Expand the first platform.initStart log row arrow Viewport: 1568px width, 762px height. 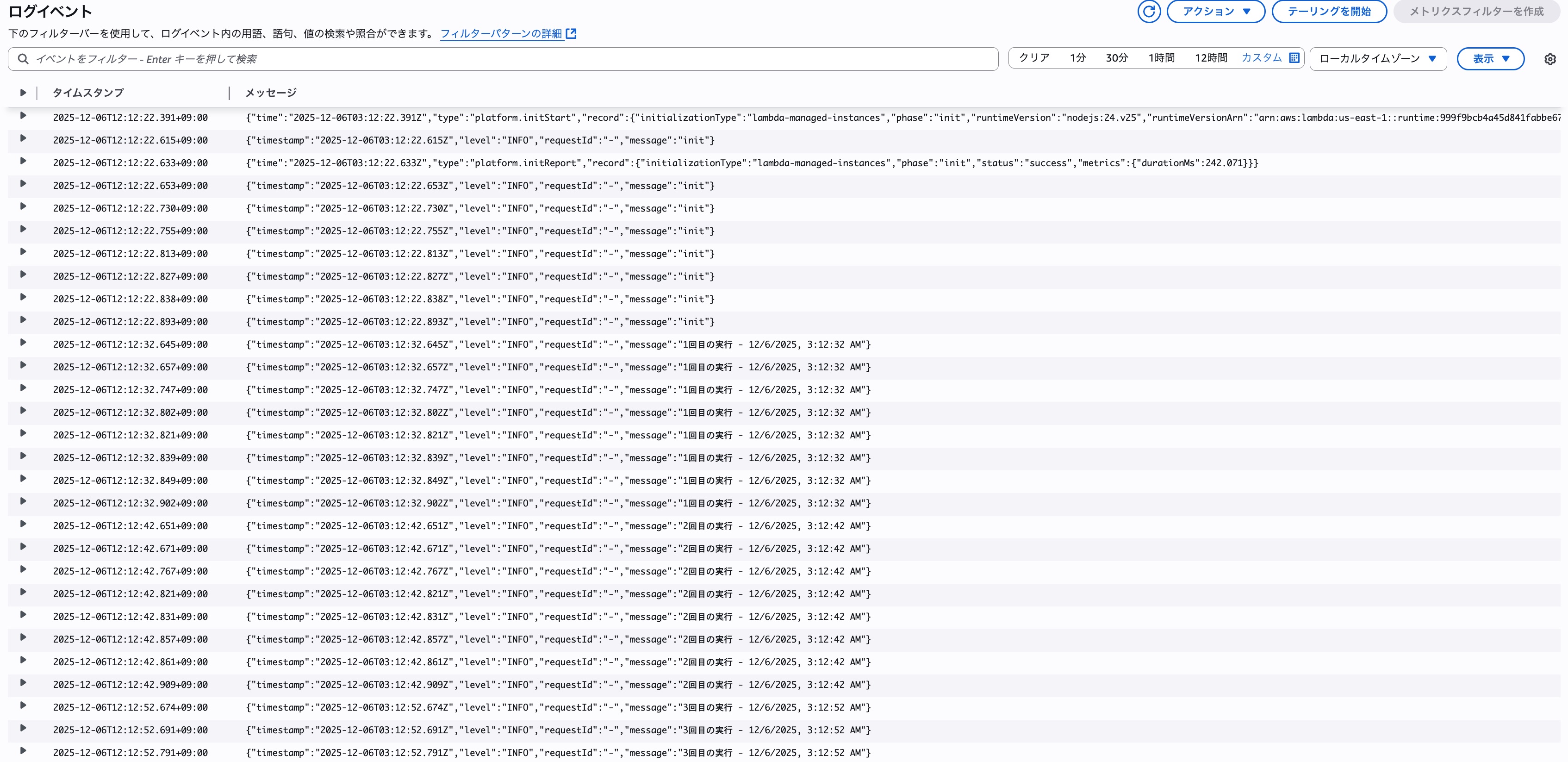pyautogui.click(x=23, y=118)
